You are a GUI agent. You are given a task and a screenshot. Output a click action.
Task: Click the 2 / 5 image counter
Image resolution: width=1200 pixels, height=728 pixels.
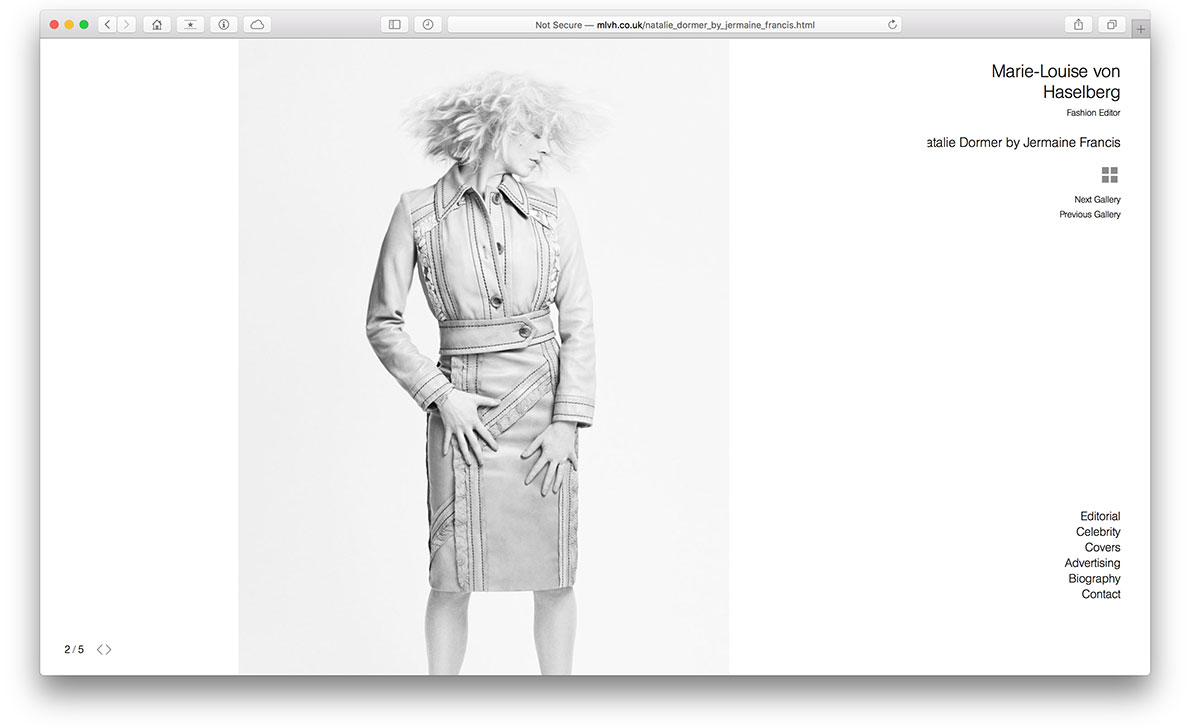pos(74,650)
